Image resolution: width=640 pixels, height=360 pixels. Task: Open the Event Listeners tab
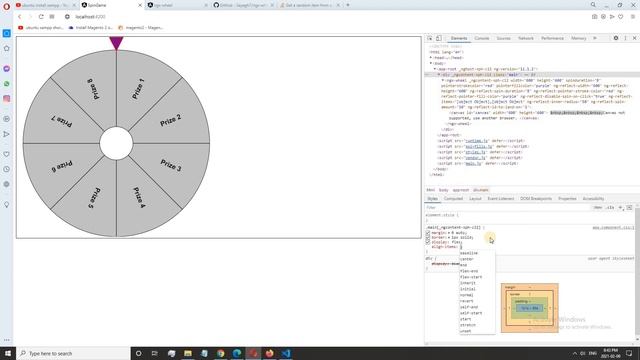(500, 199)
